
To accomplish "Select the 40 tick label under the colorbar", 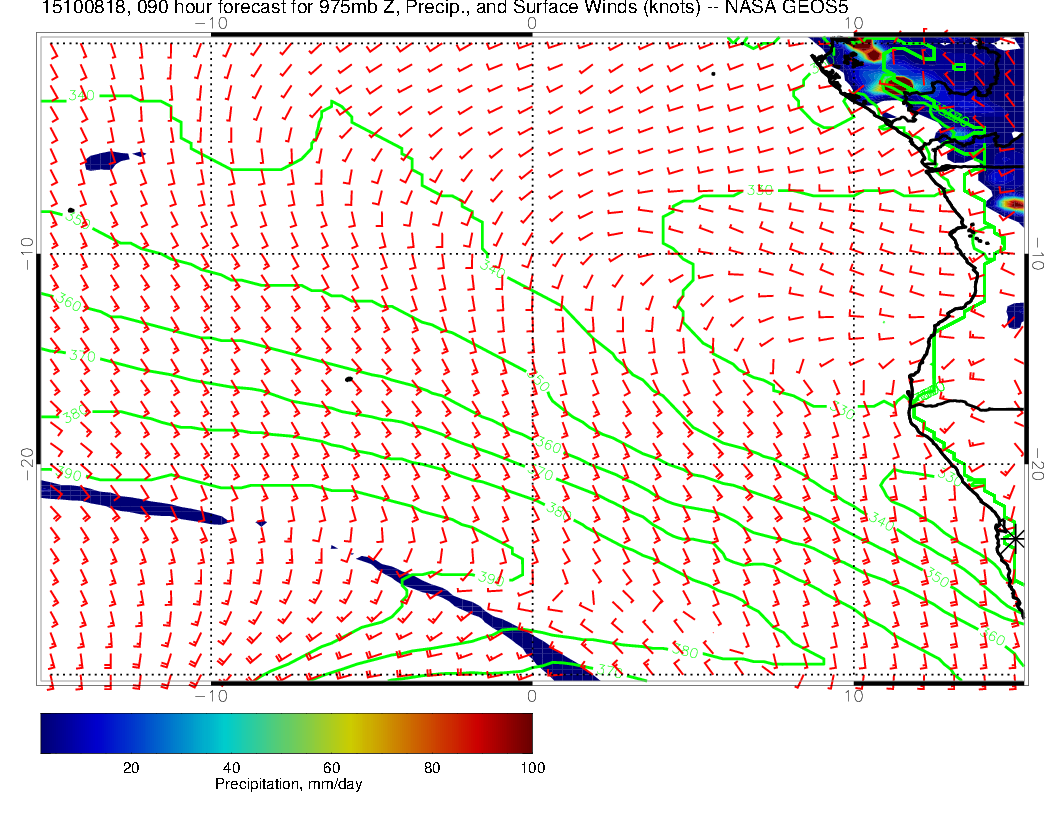I will pos(231,768).
